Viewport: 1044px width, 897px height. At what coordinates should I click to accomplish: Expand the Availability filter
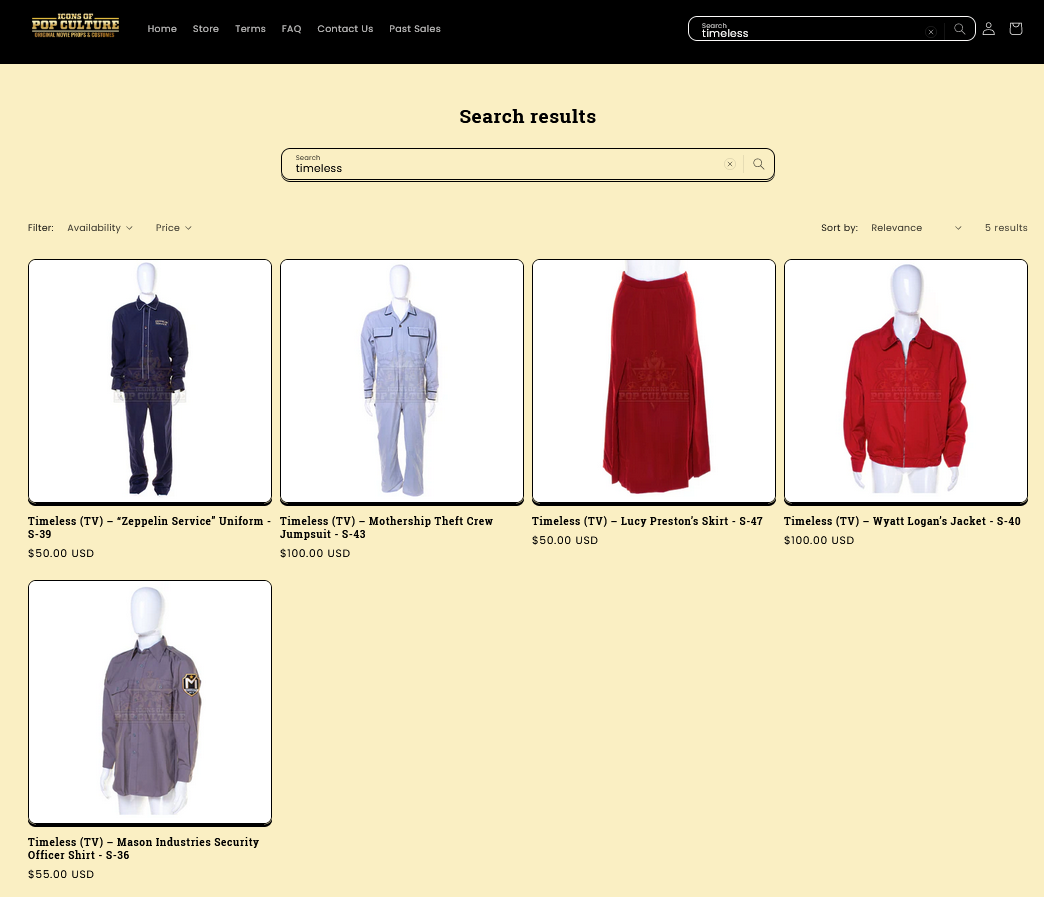[x=99, y=228]
